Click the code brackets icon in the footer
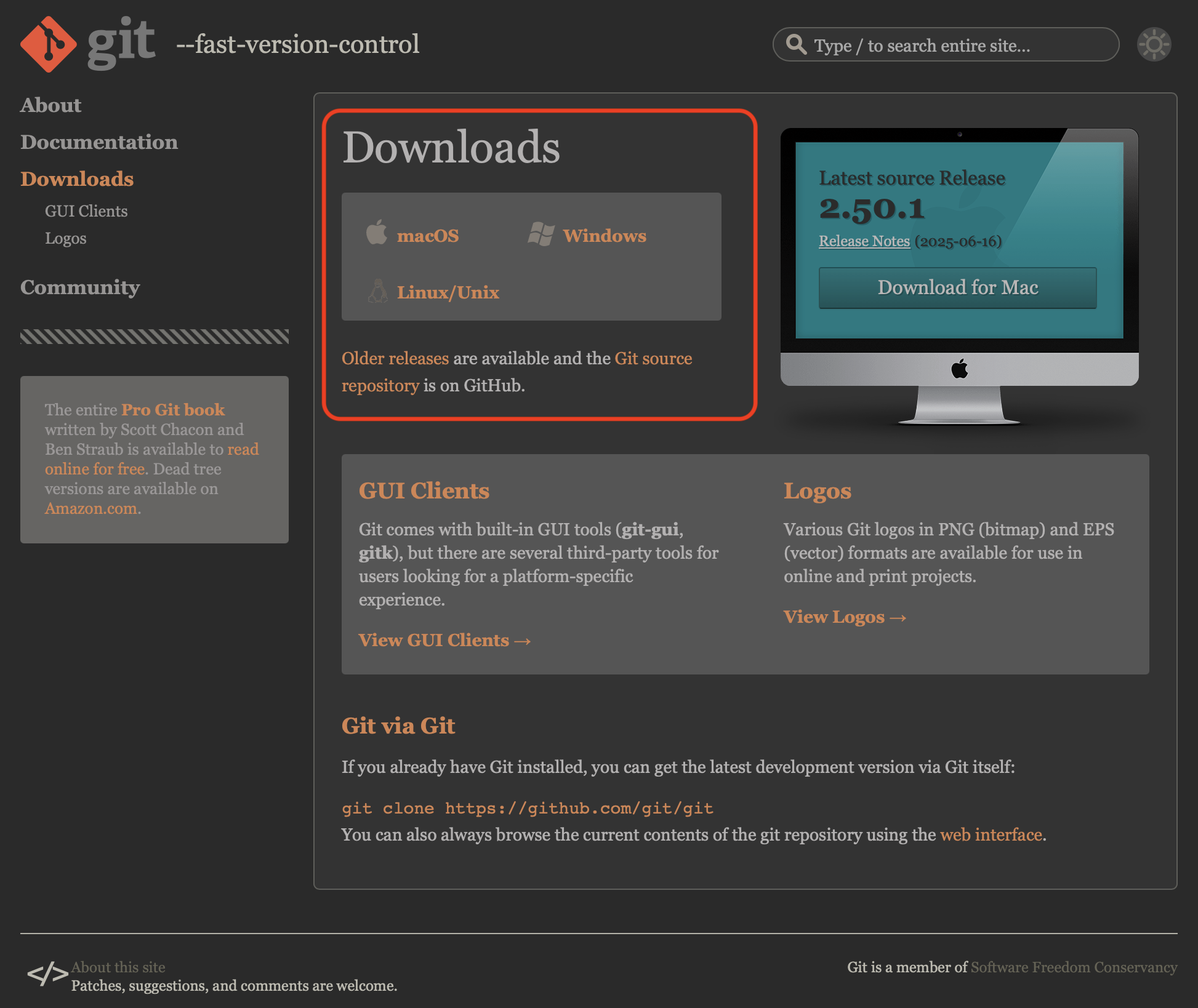The width and height of the screenshot is (1198, 1008). pos(47,974)
